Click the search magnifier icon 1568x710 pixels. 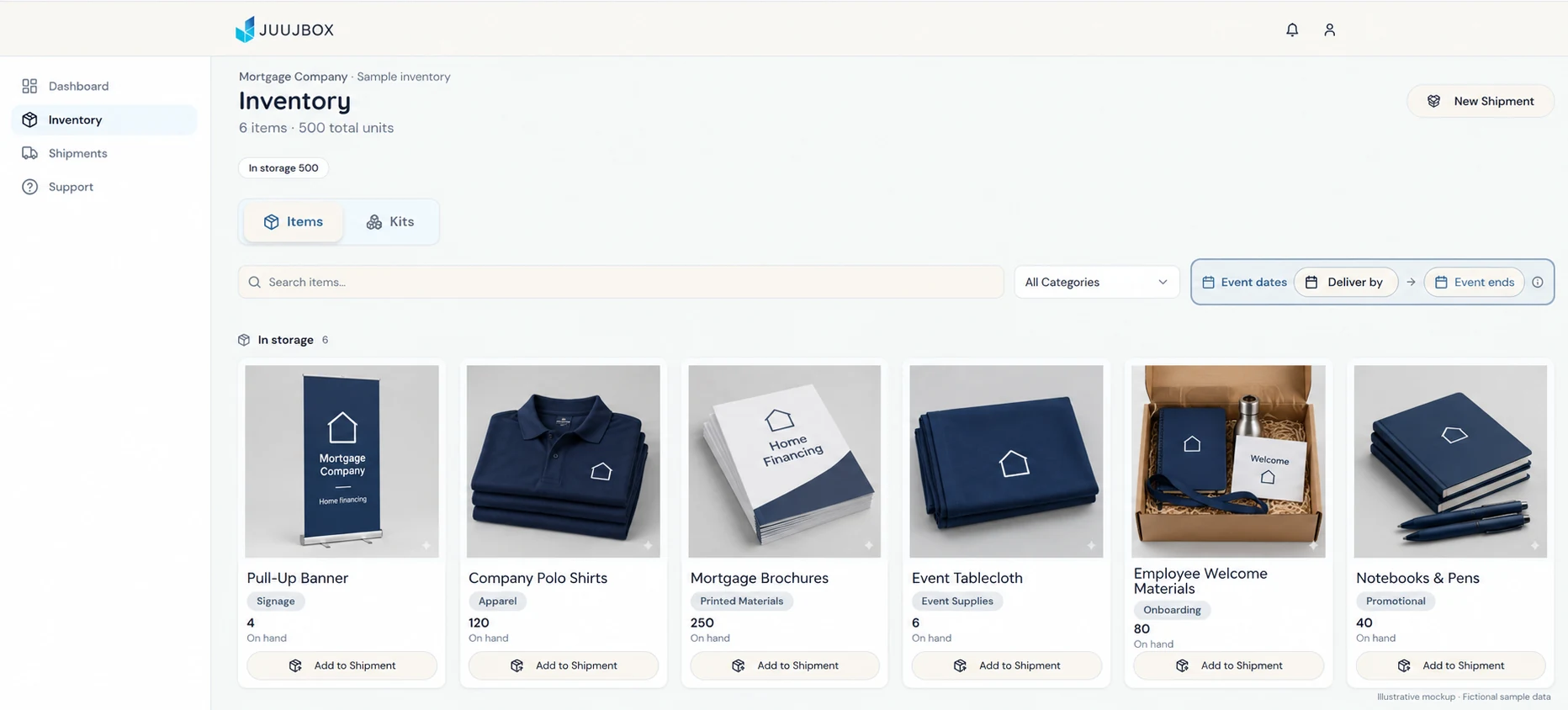(254, 282)
